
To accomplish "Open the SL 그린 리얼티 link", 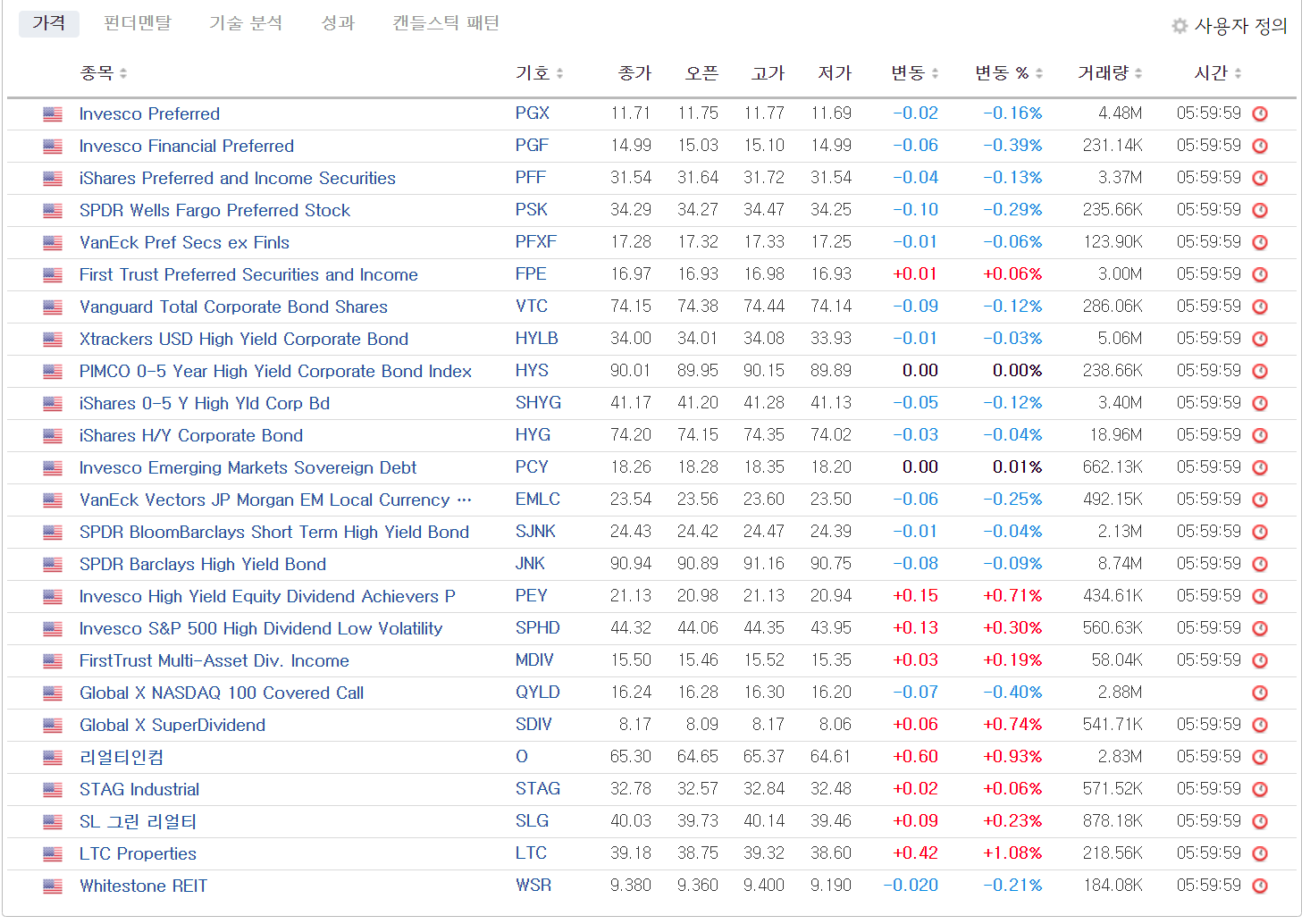I will [x=138, y=821].
